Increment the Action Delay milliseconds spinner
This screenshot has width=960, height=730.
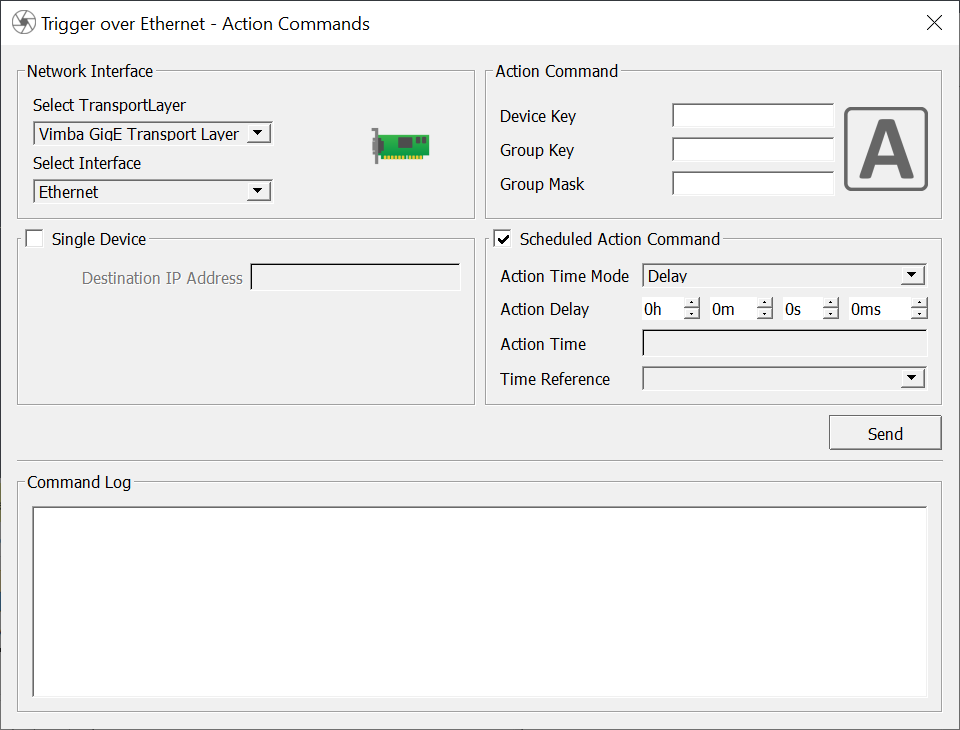919,304
